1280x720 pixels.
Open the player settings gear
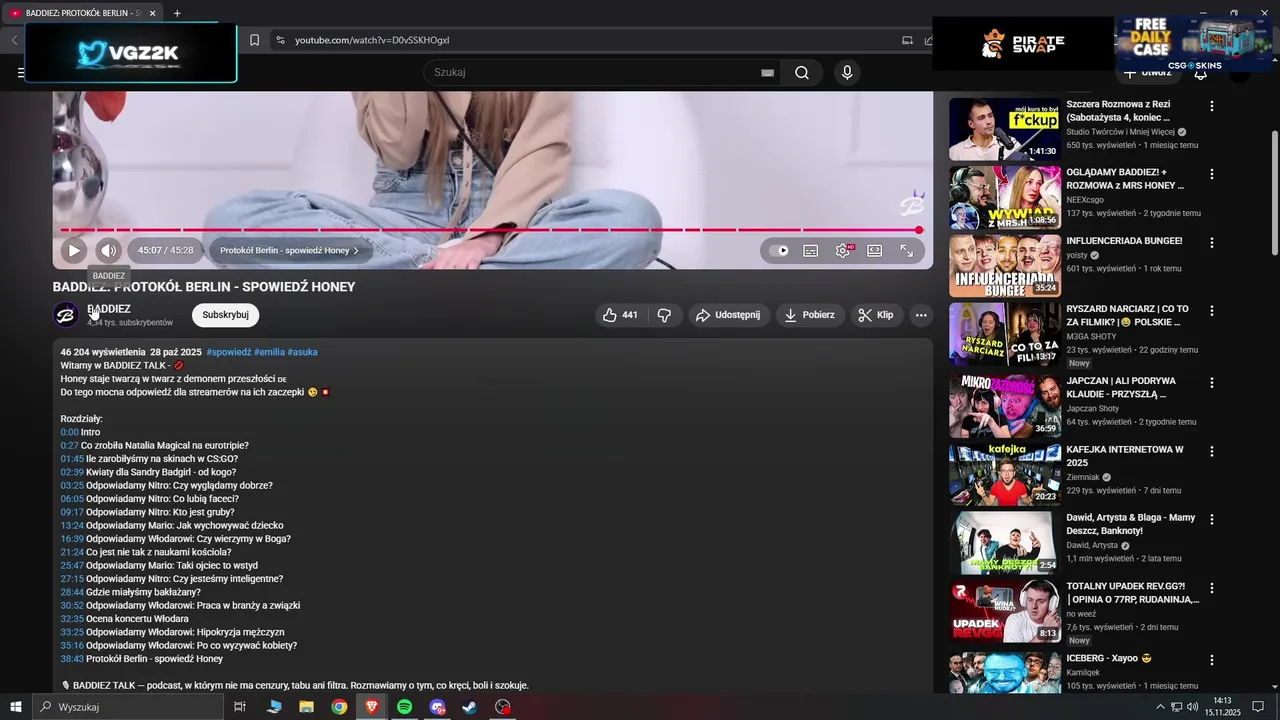pyautogui.click(x=843, y=251)
